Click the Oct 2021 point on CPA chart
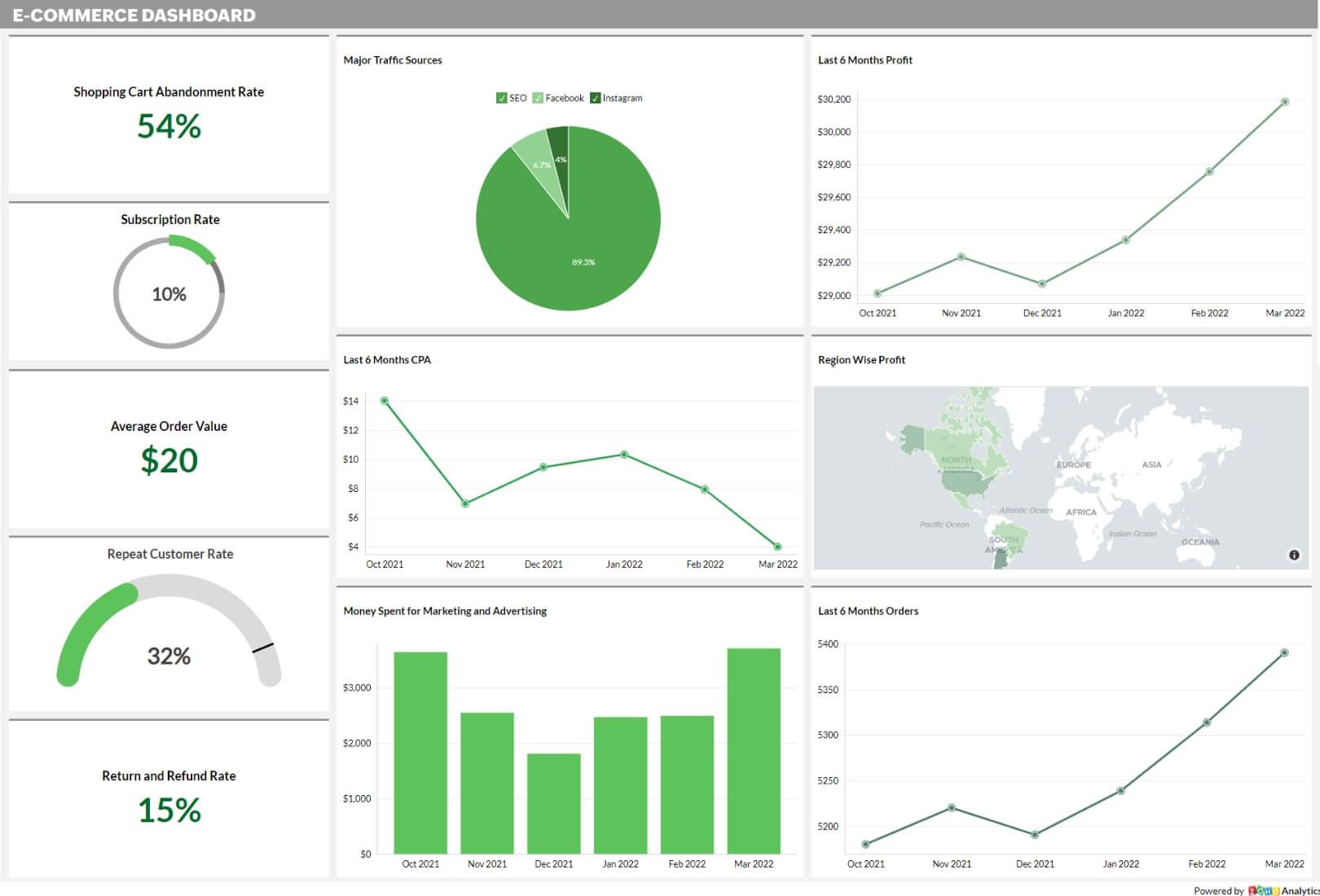Viewport: 1320px width, 896px height. (x=383, y=400)
